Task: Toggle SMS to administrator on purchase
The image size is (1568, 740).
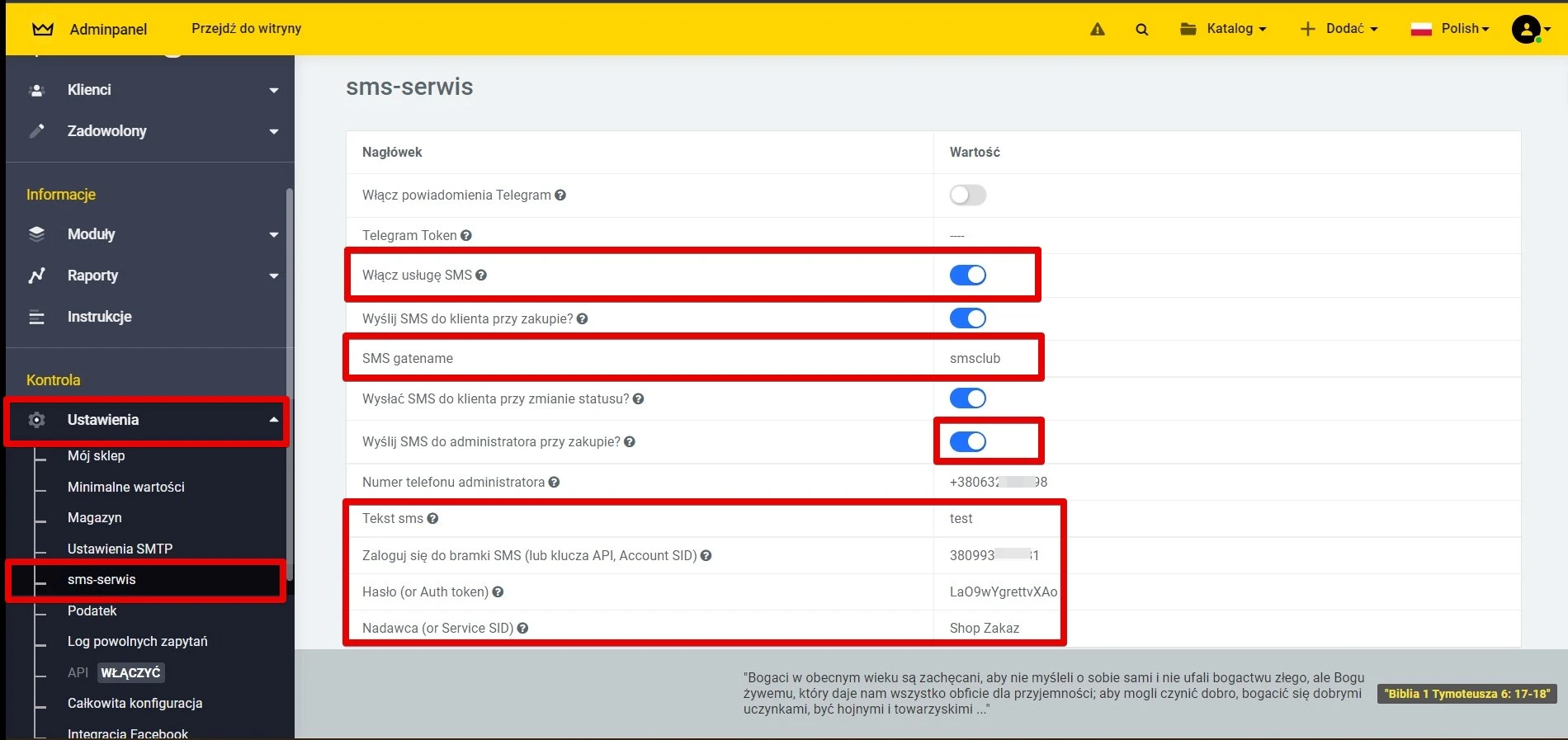Action: tap(967, 442)
